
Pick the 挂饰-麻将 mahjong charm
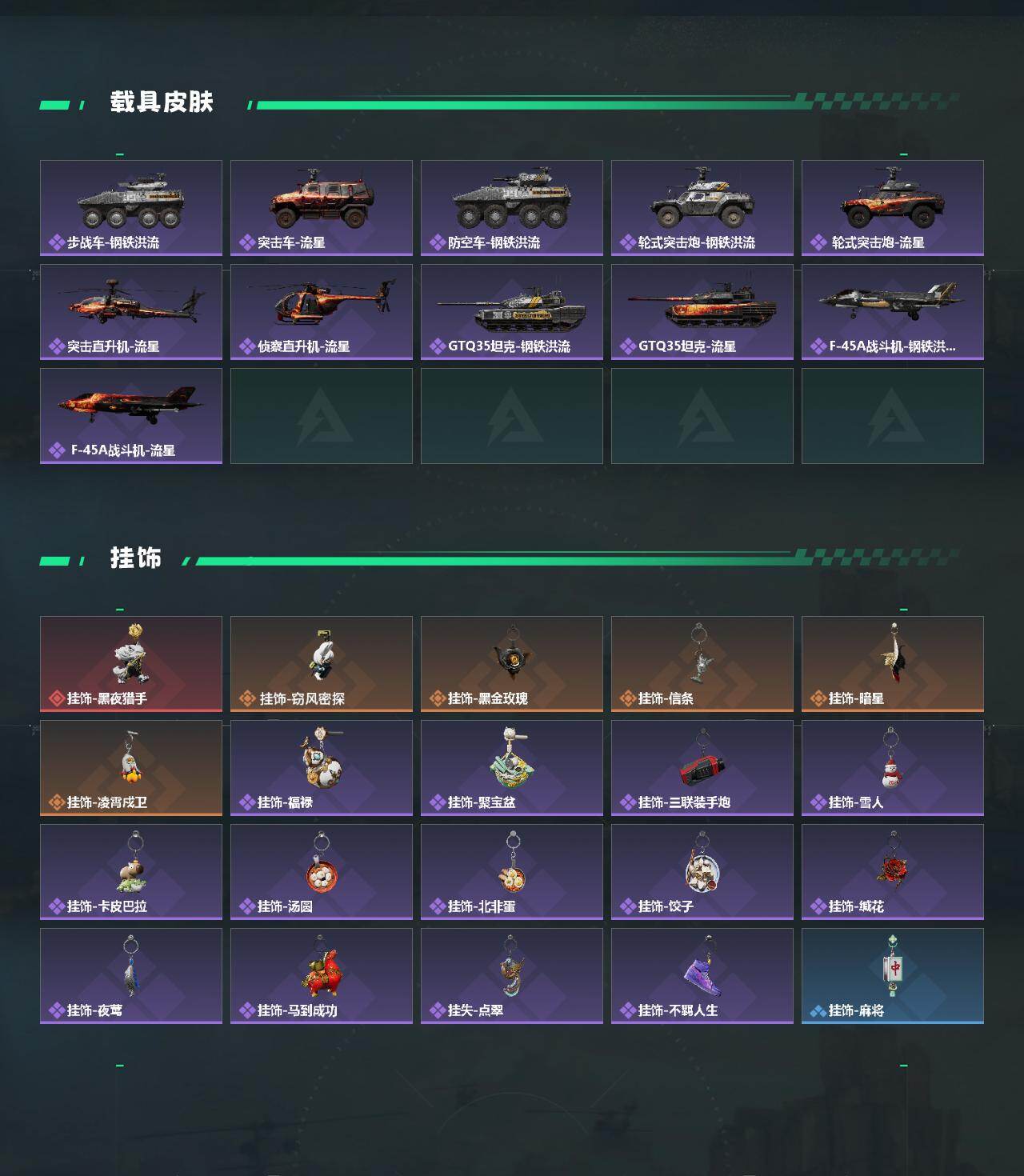(x=893, y=976)
